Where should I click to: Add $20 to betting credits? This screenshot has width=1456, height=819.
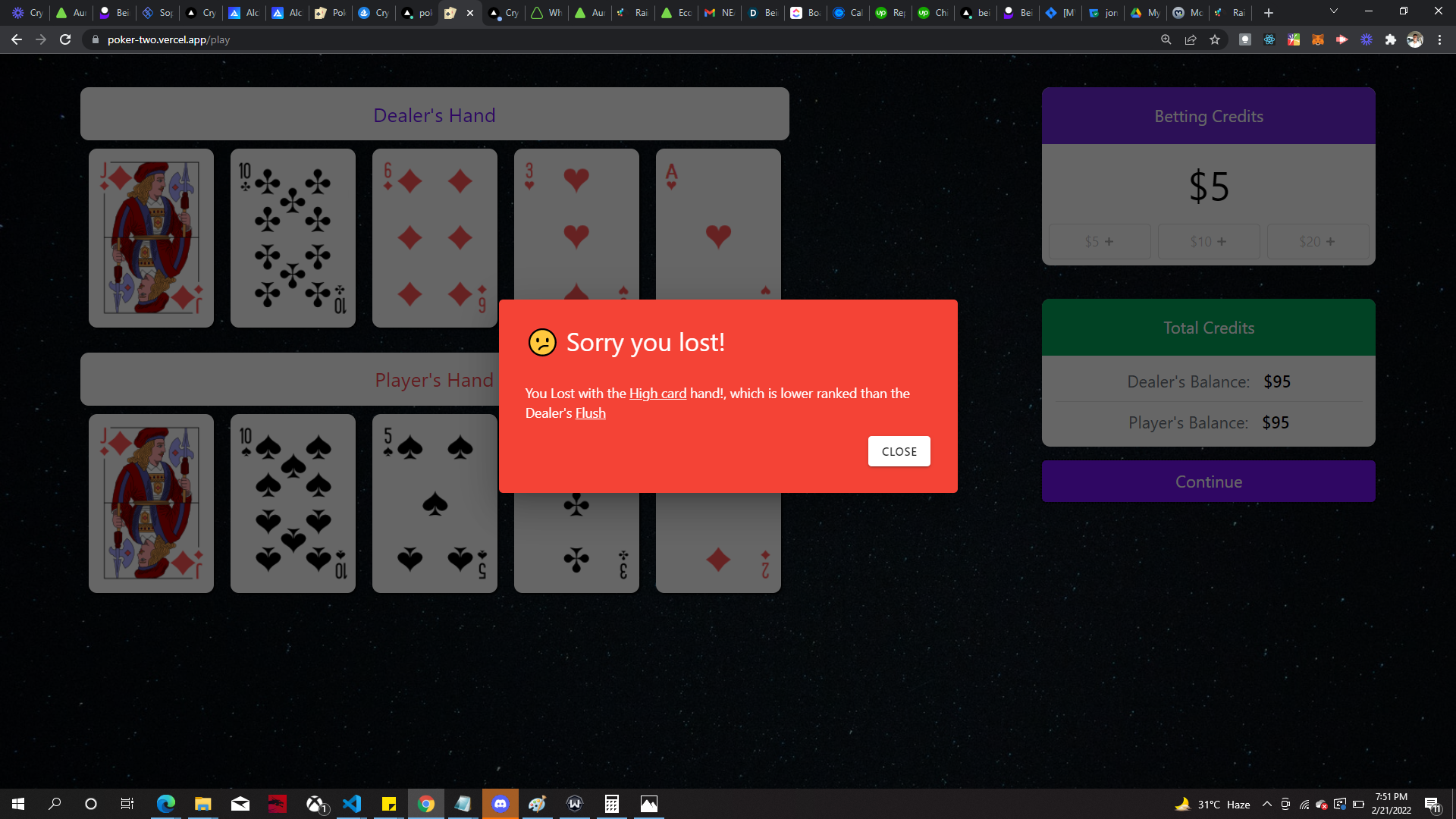(1317, 241)
